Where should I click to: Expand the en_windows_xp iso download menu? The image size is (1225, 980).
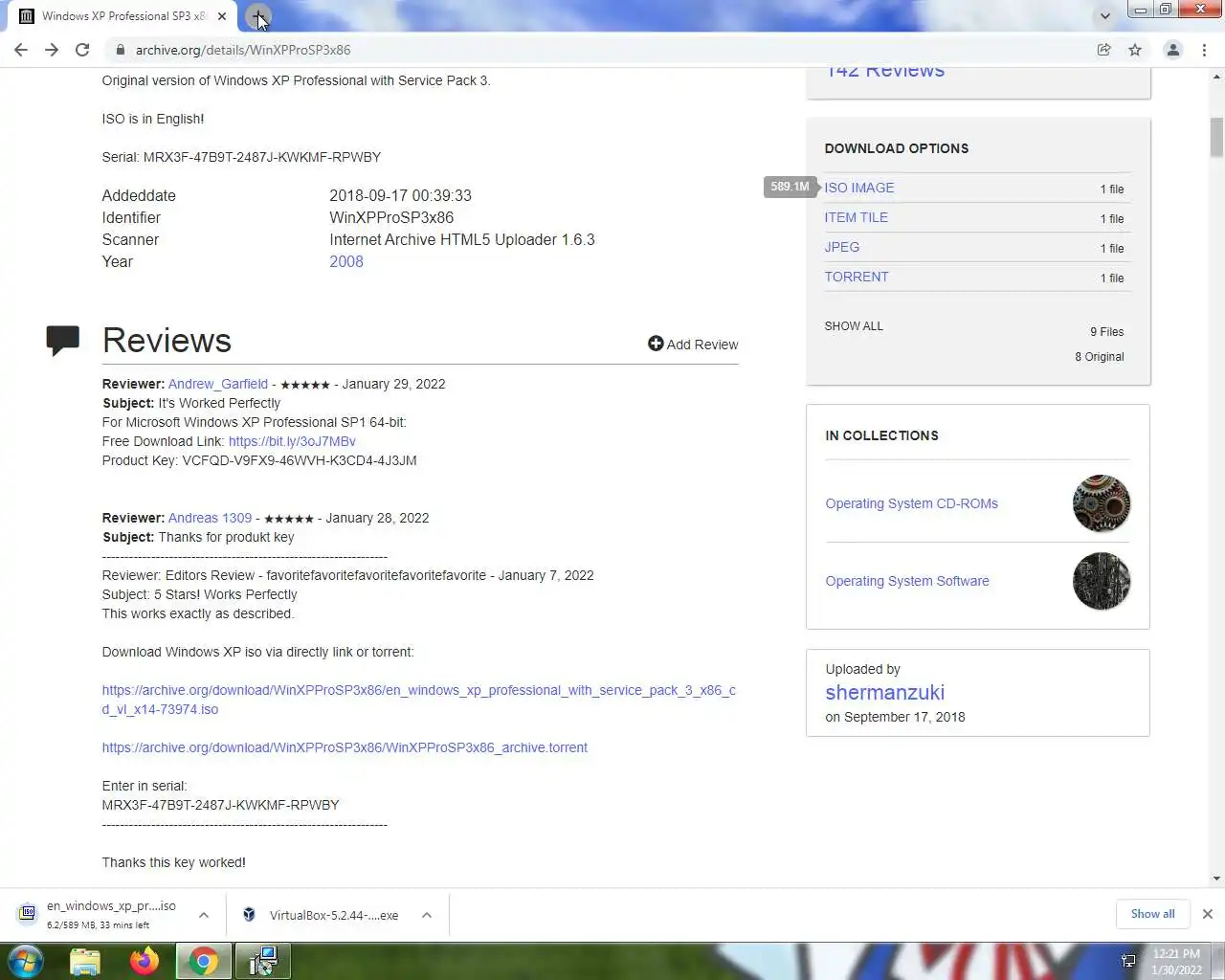coord(204,915)
